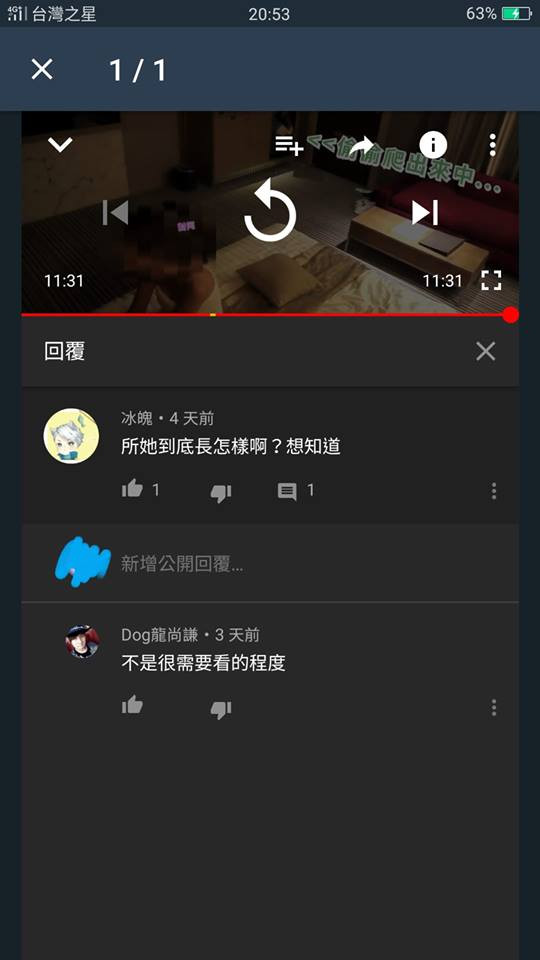
Task: Dislike Dog龍尚謙's reply
Action: click(x=221, y=709)
